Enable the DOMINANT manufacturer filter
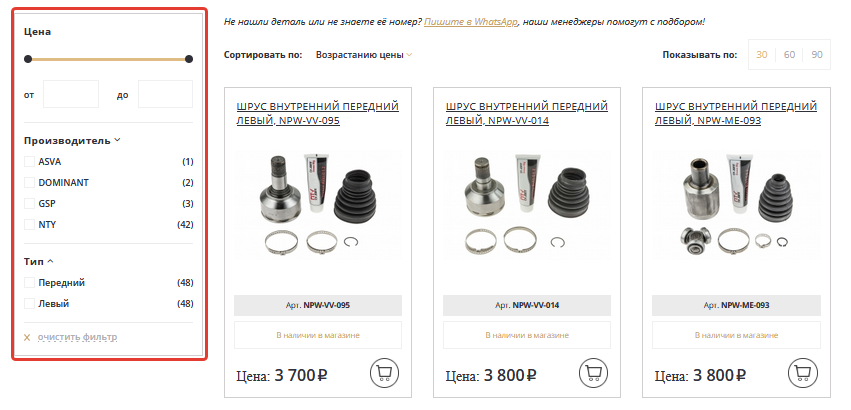Viewport: 851px width, 410px height. pyautogui.click(x=29, y=182)
